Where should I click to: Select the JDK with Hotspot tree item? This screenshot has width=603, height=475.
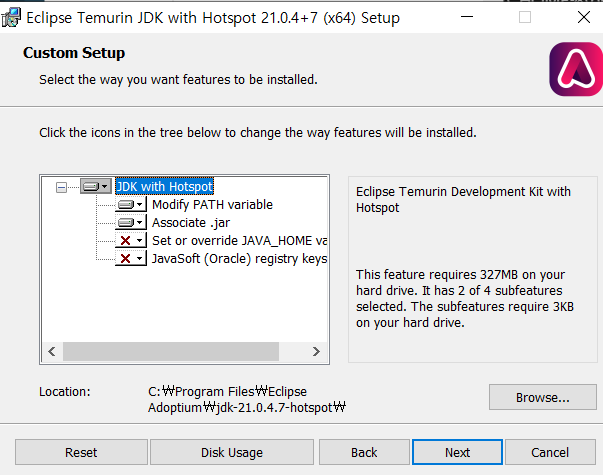164,187
